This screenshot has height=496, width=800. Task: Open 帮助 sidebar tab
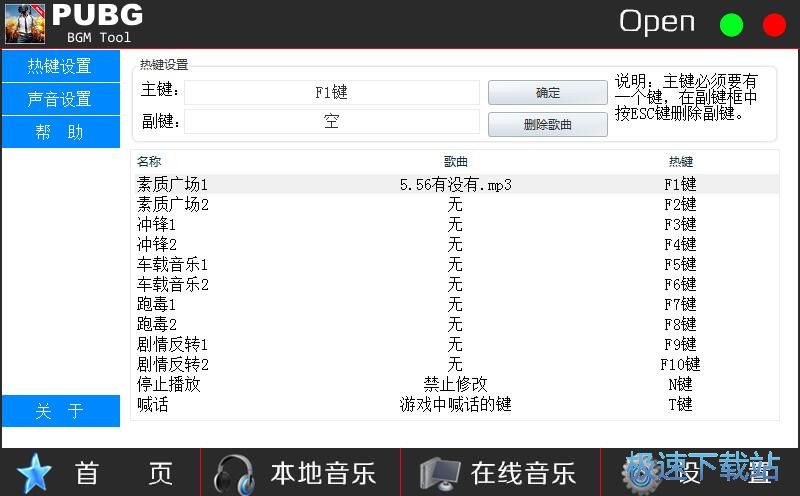click(x=61, y=132)
